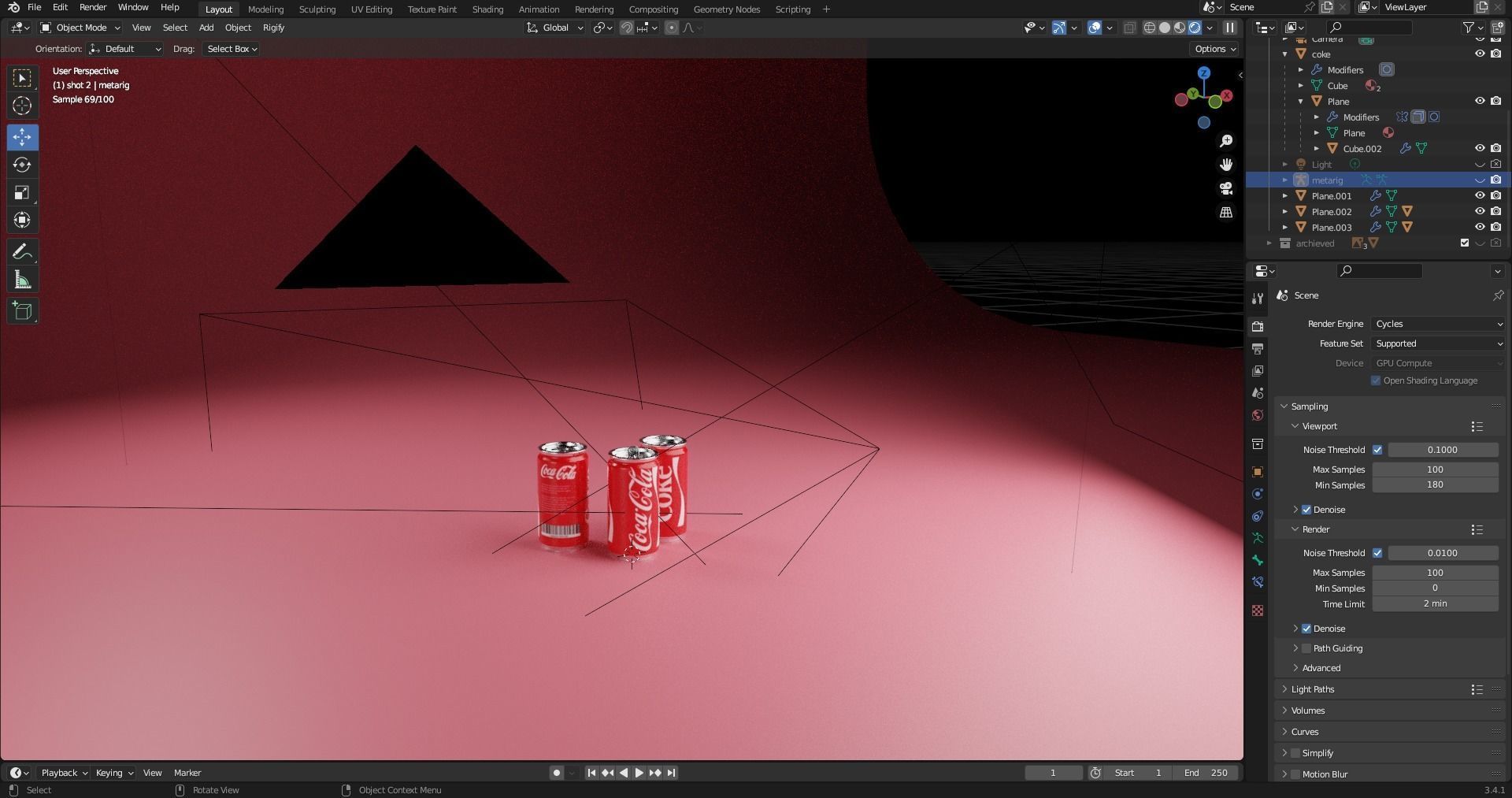This screenshot has height=798, width=1512.
Task: Open Global transform orientation dropdown
Action: pos(555,28)
